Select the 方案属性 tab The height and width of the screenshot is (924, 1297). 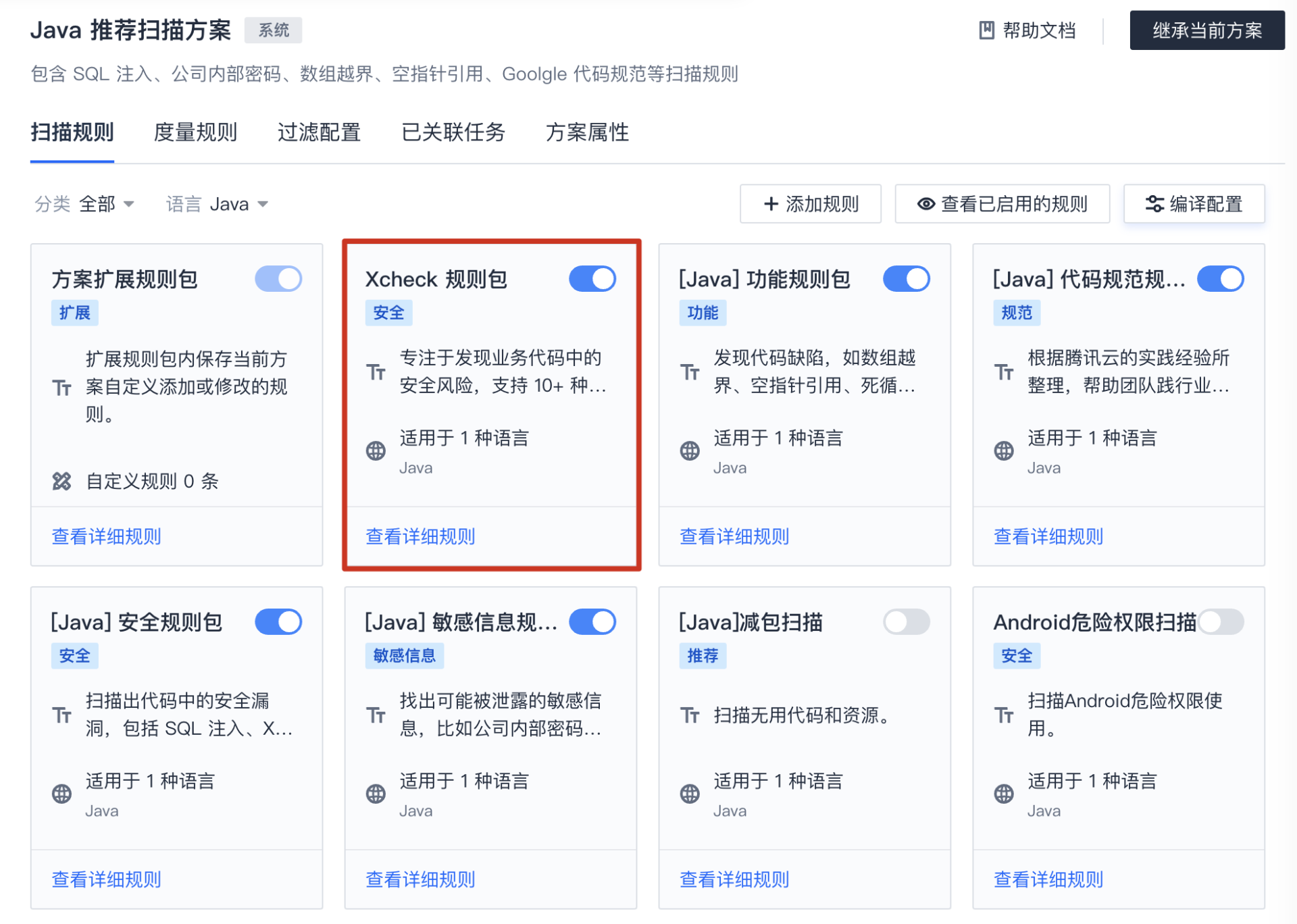click(x=587, y=132)
